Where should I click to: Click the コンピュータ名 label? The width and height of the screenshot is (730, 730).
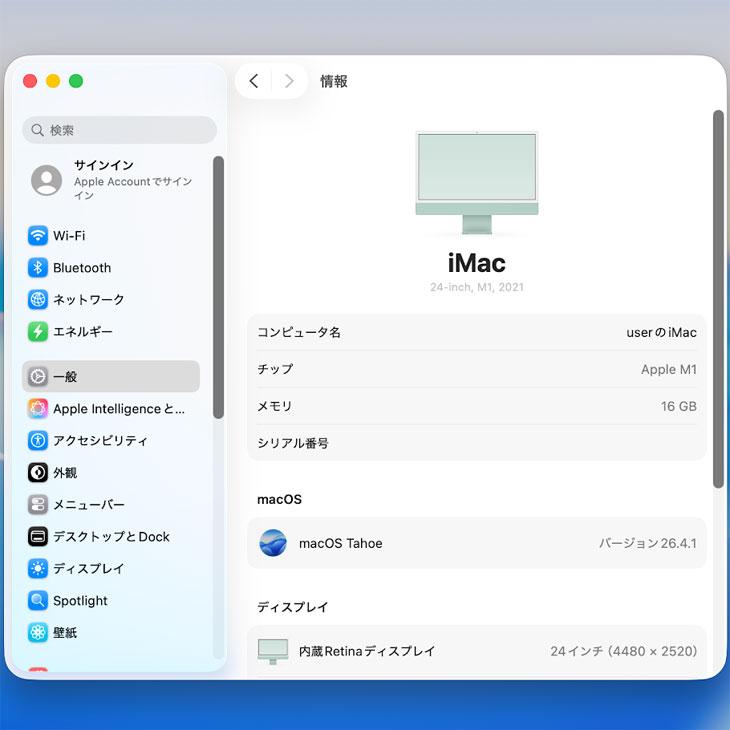[x=299, y=332]
